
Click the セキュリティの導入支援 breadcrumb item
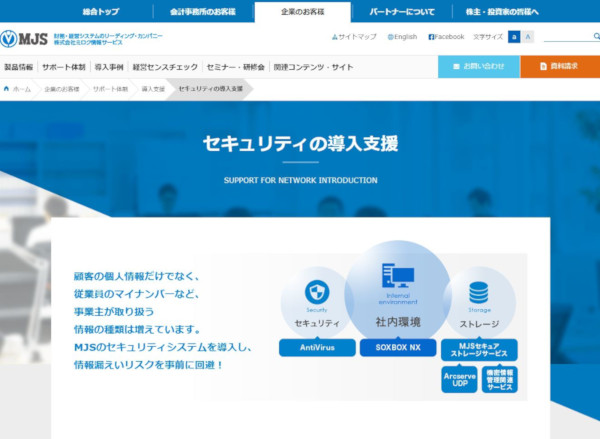click(x=211, y=89)
